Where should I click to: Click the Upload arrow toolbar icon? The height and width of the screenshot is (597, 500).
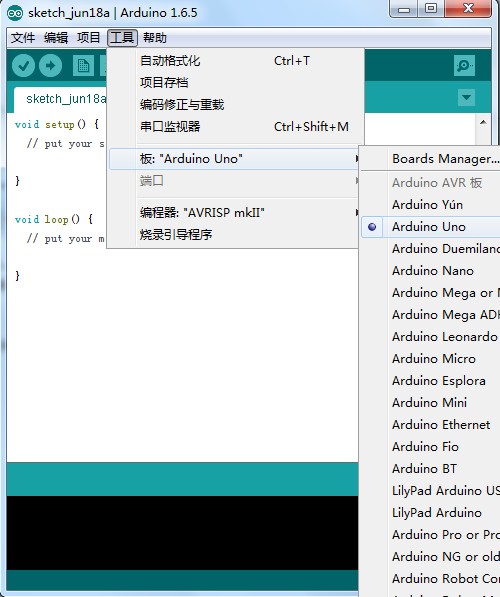point(51,65)
